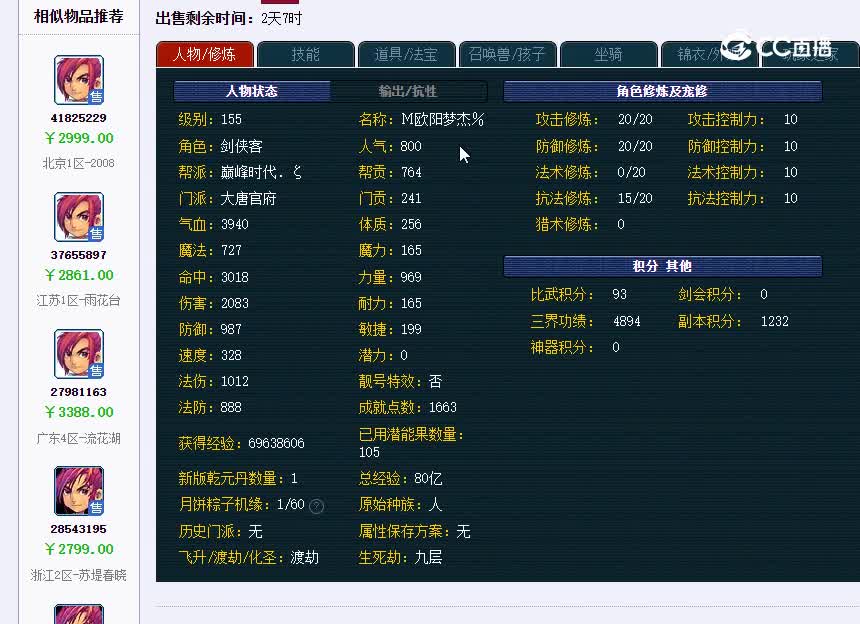Click the 相似物品推荐 heading
This screenshot has width=860, height=624.
[x=78, y=16]
